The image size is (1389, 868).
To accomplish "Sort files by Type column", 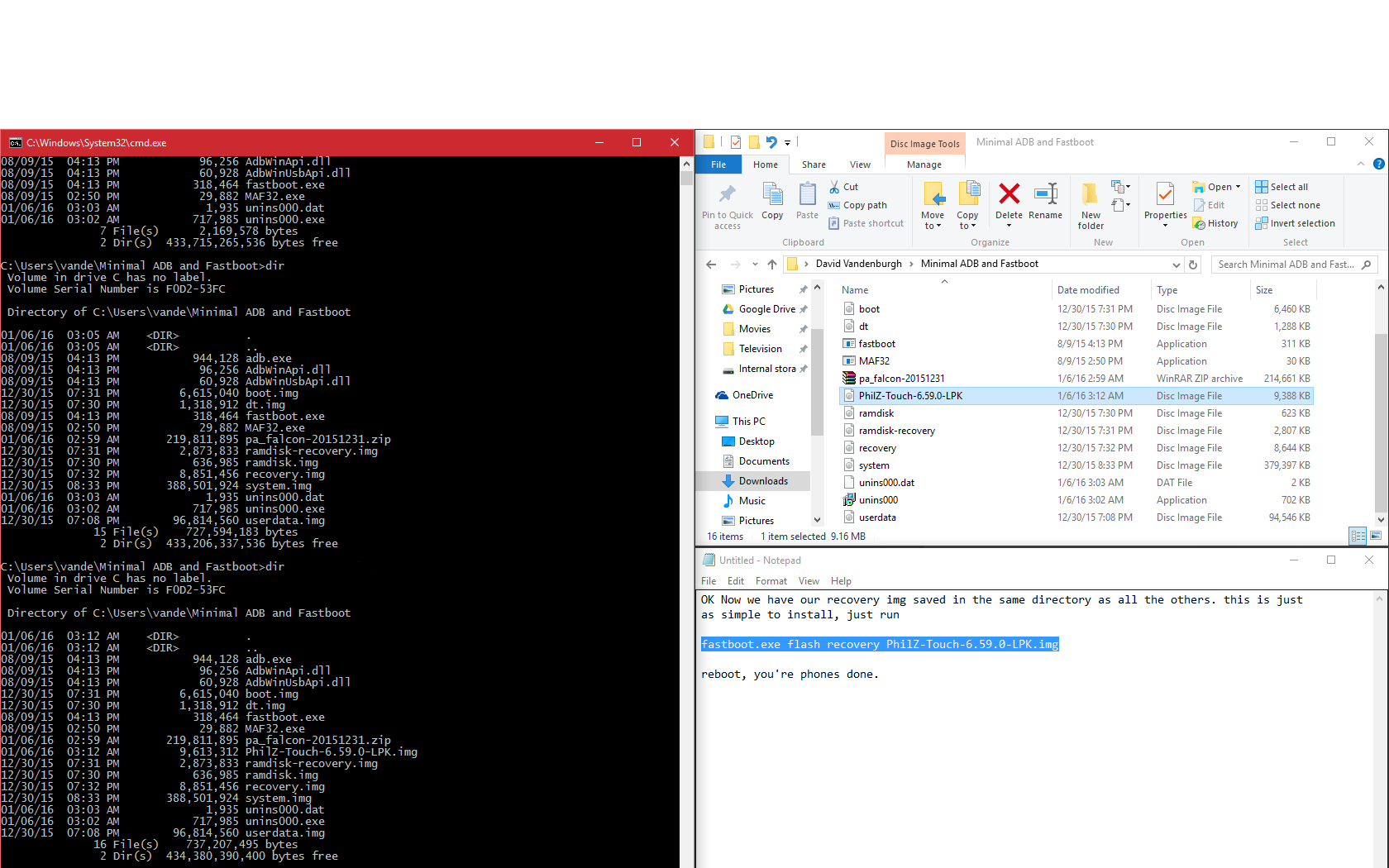I will point(1167,290).
